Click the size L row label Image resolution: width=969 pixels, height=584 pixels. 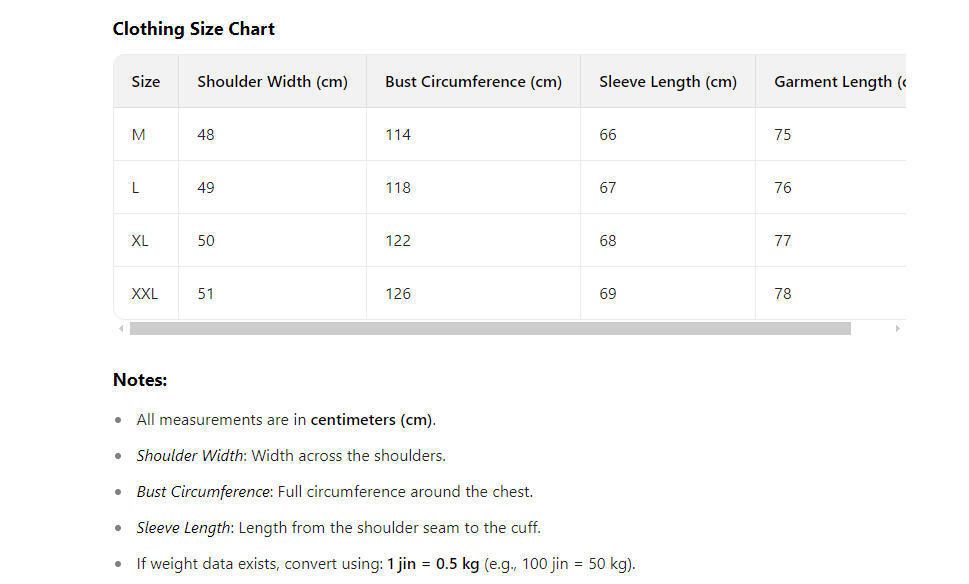(x=136, y=188)
